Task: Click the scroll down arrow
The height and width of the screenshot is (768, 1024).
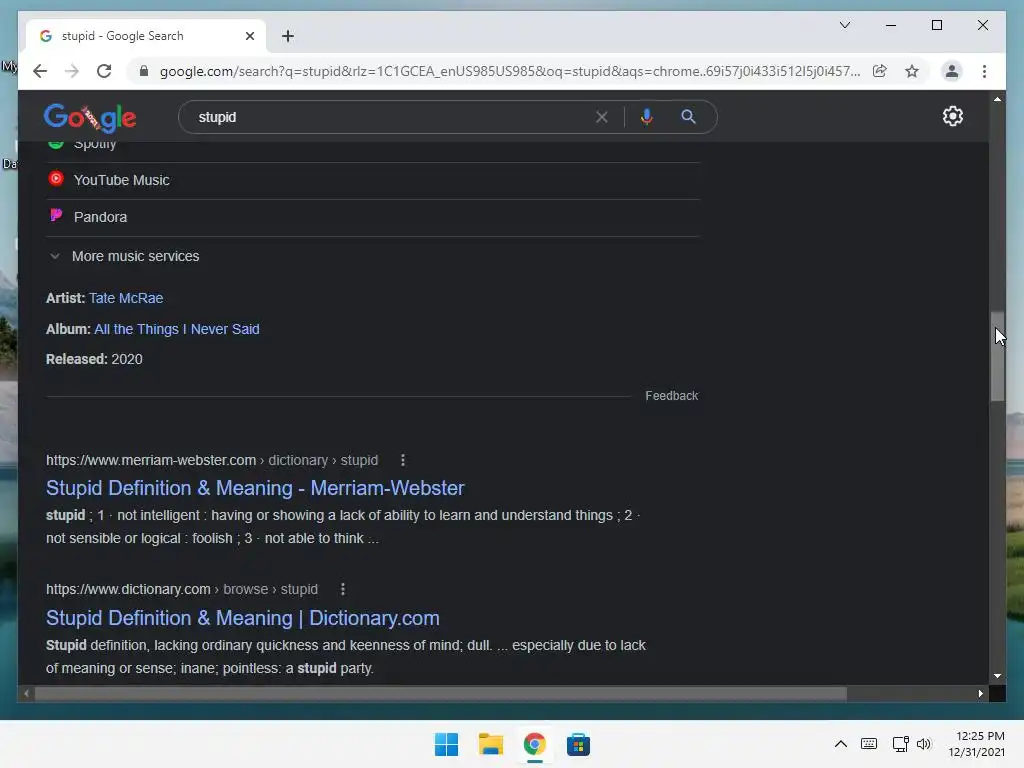Action: (x=997, y=676)
